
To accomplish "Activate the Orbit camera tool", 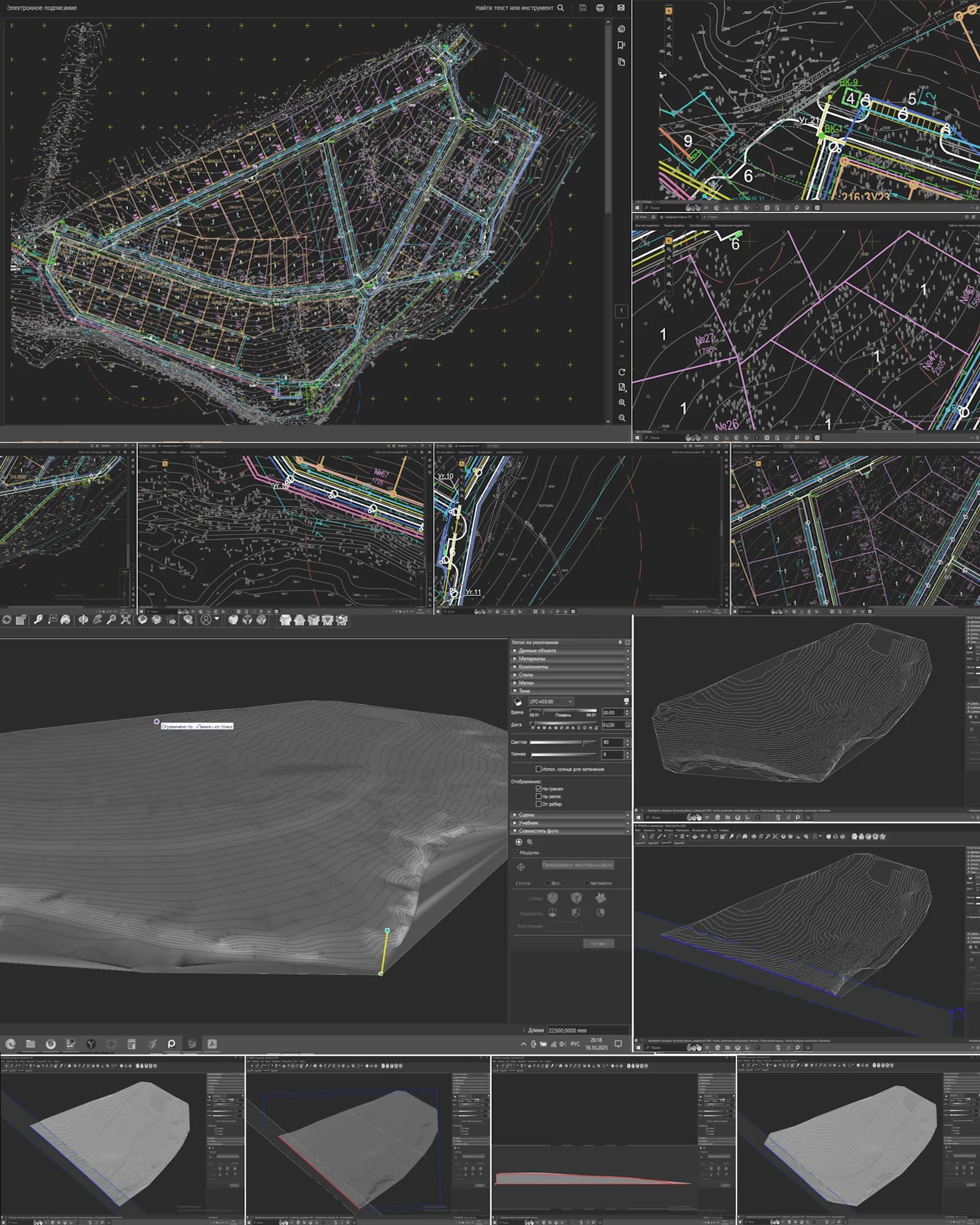I will (x=83, y=620).
